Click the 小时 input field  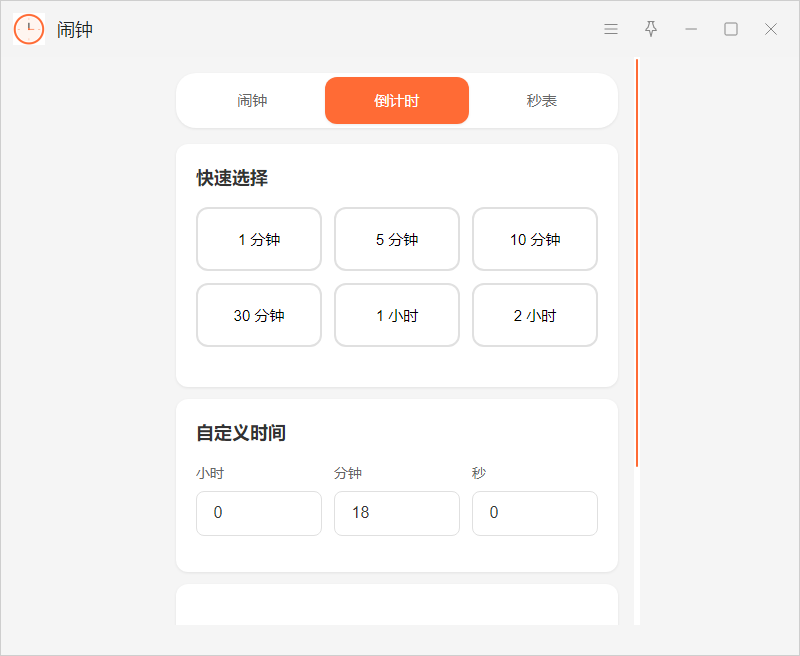[x=259, y=513]
